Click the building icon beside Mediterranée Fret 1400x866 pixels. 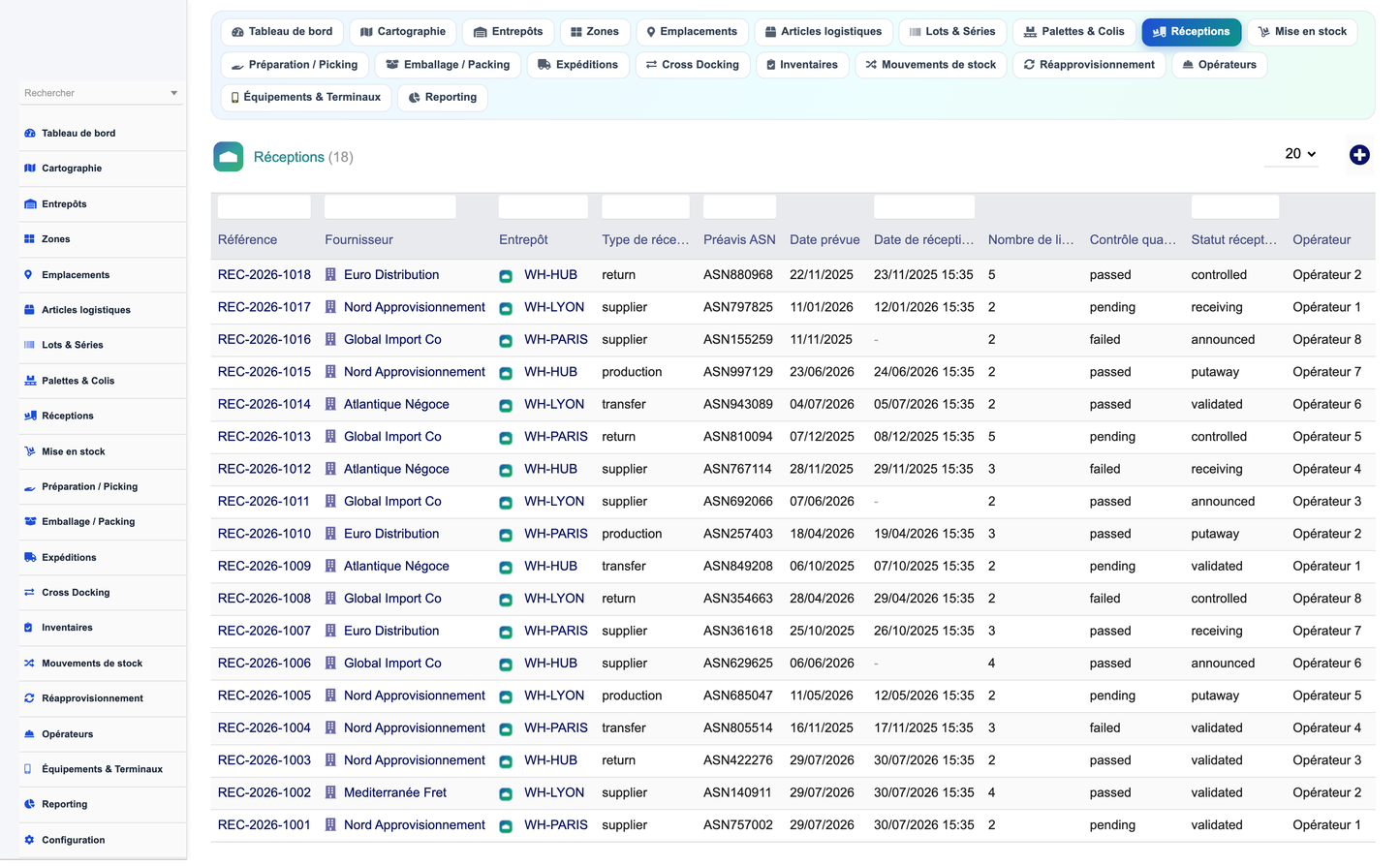(330, 792)
